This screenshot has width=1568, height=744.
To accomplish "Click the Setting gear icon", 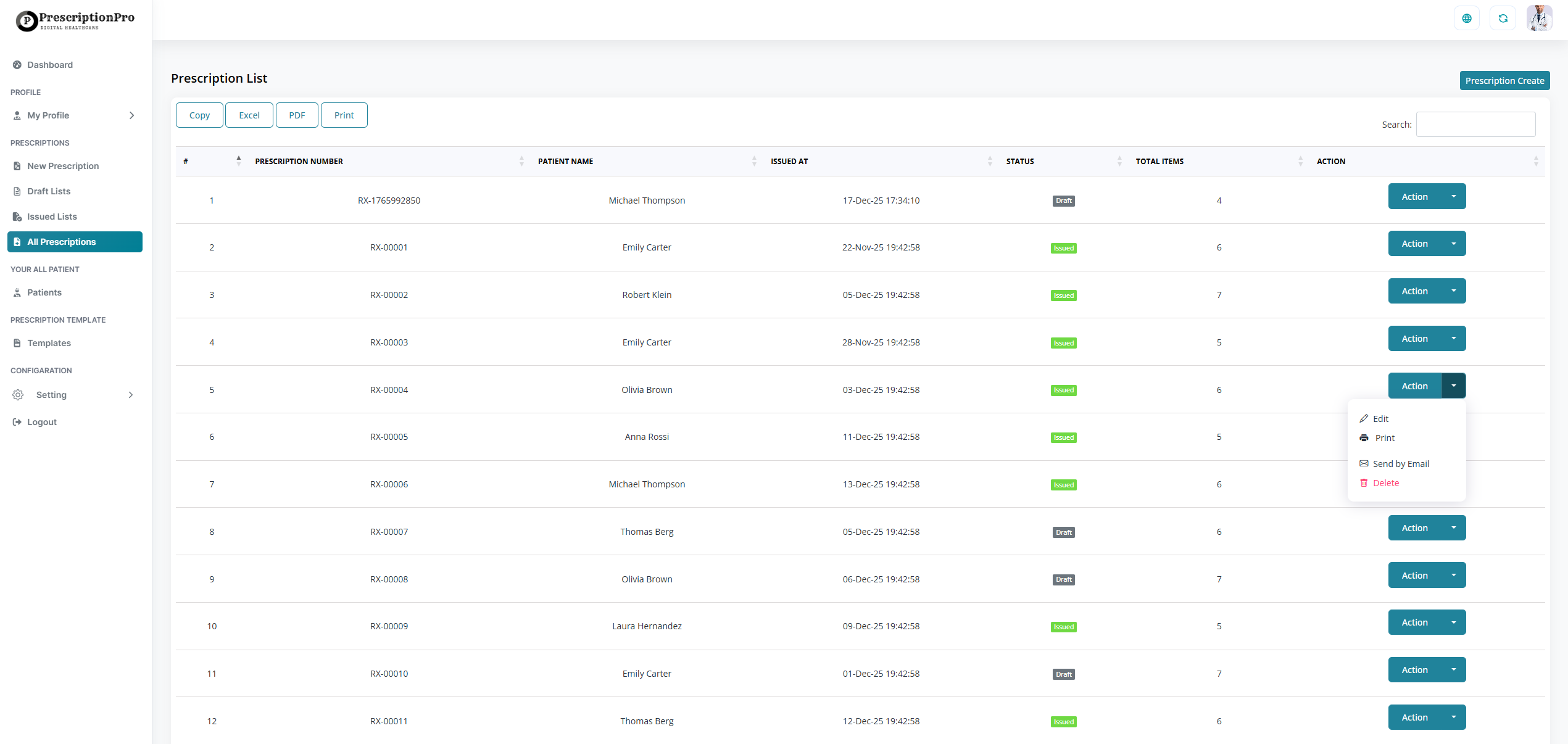I will tap(19, 395).
